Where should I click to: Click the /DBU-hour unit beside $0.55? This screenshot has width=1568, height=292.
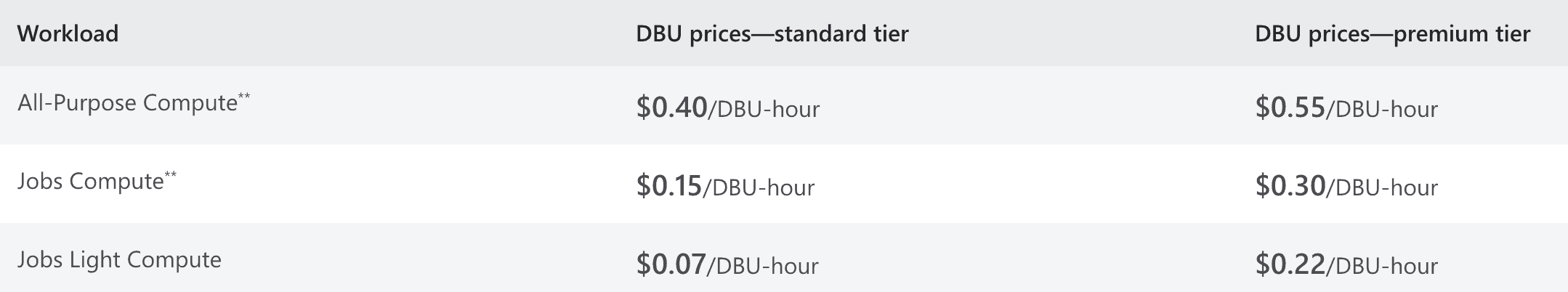click(1383, 110)
